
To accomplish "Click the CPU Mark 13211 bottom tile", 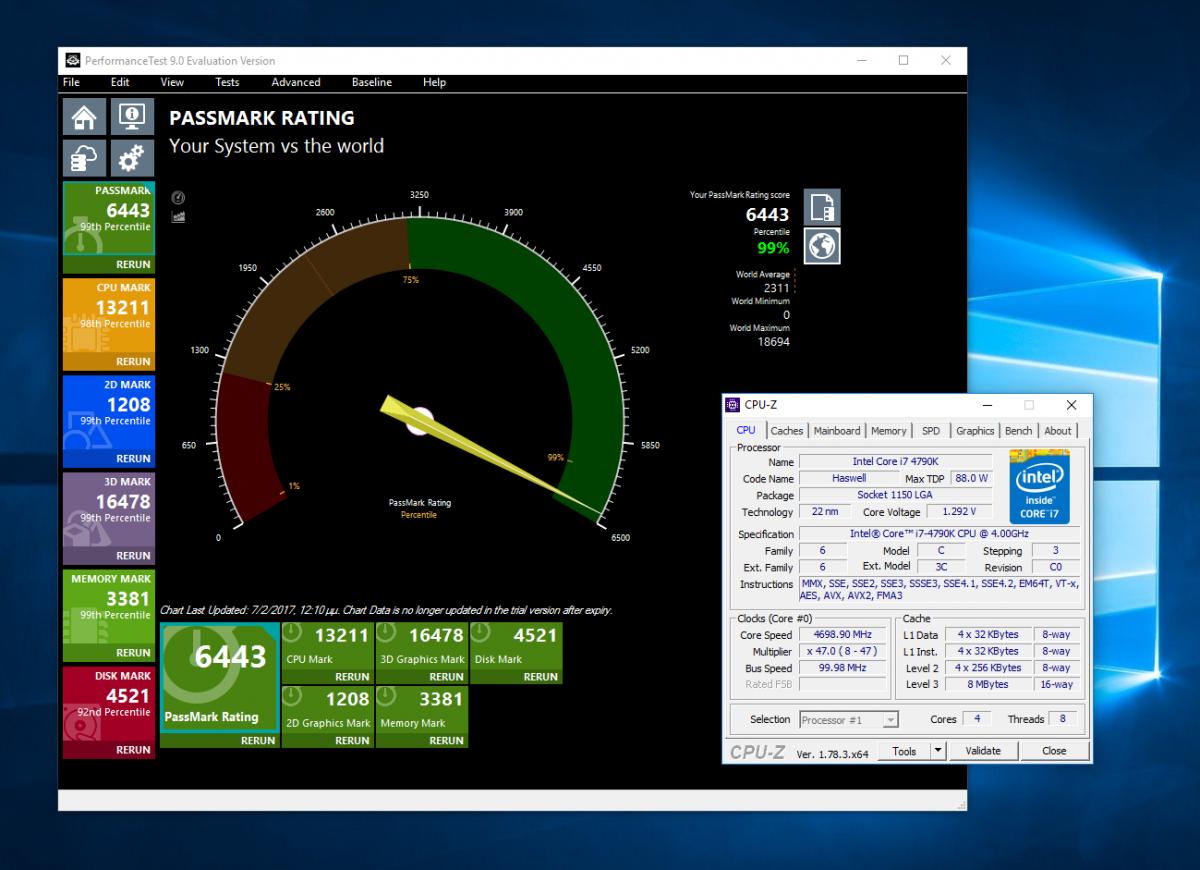I will point(327,645).
